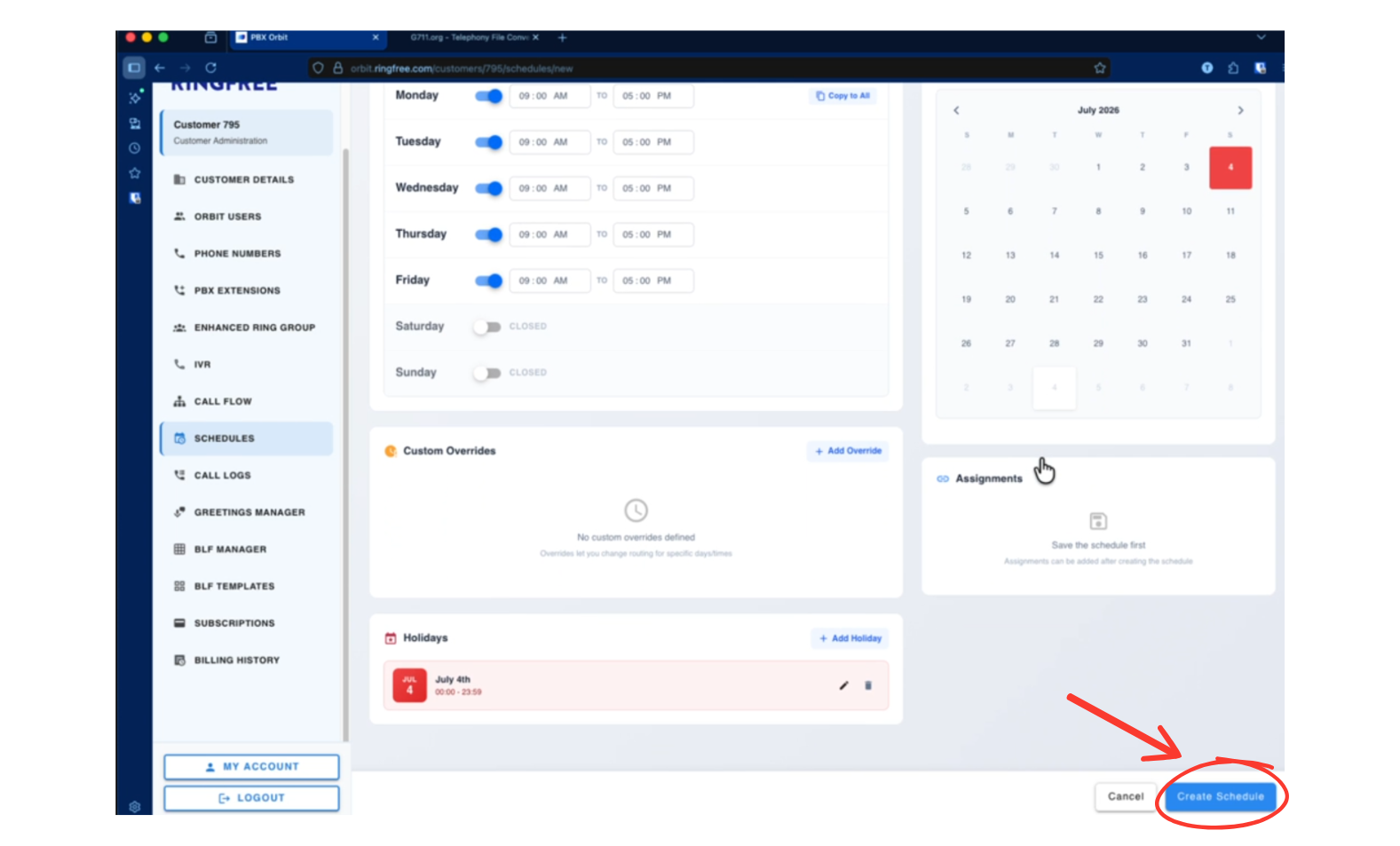Click the sidebar vertical scrollbar
Image resolution: width=1400 pixels, height=846 pixels.
pos(345,444)
